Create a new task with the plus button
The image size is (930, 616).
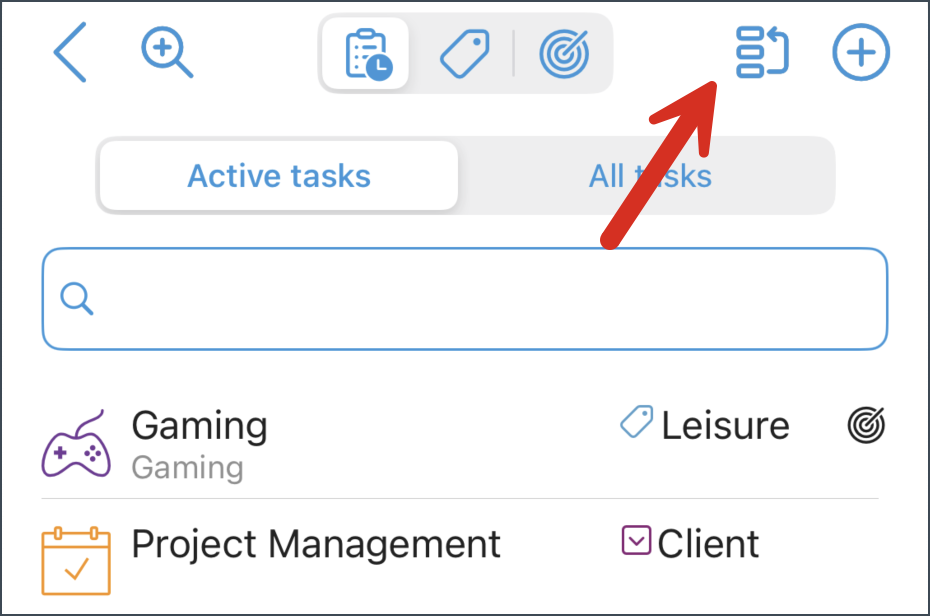pyautogui.click(x=860, y=53)
